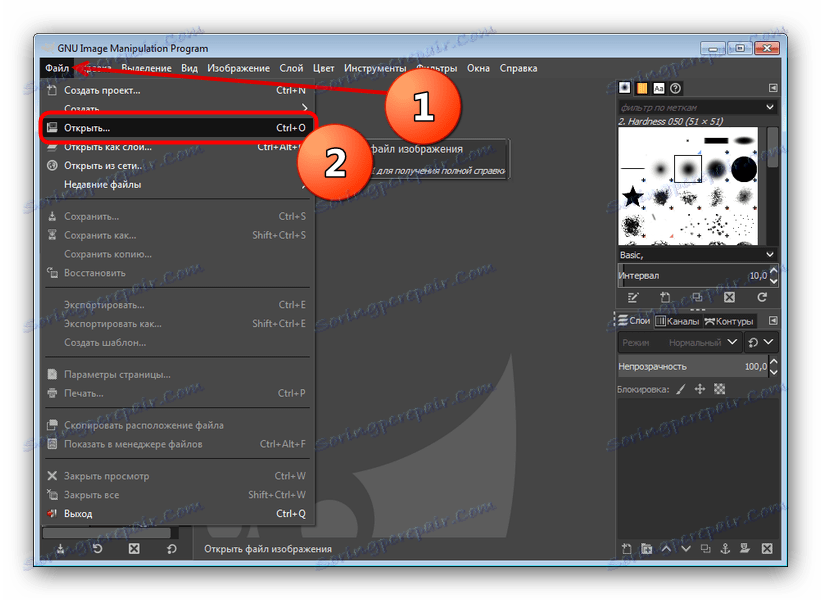Open the Файл menu
The height and width of the screenshot is (600, 821).
coord(57,68)
